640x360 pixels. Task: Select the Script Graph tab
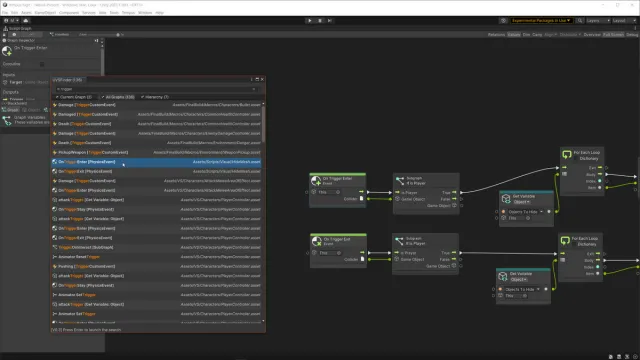pos(18,29)
